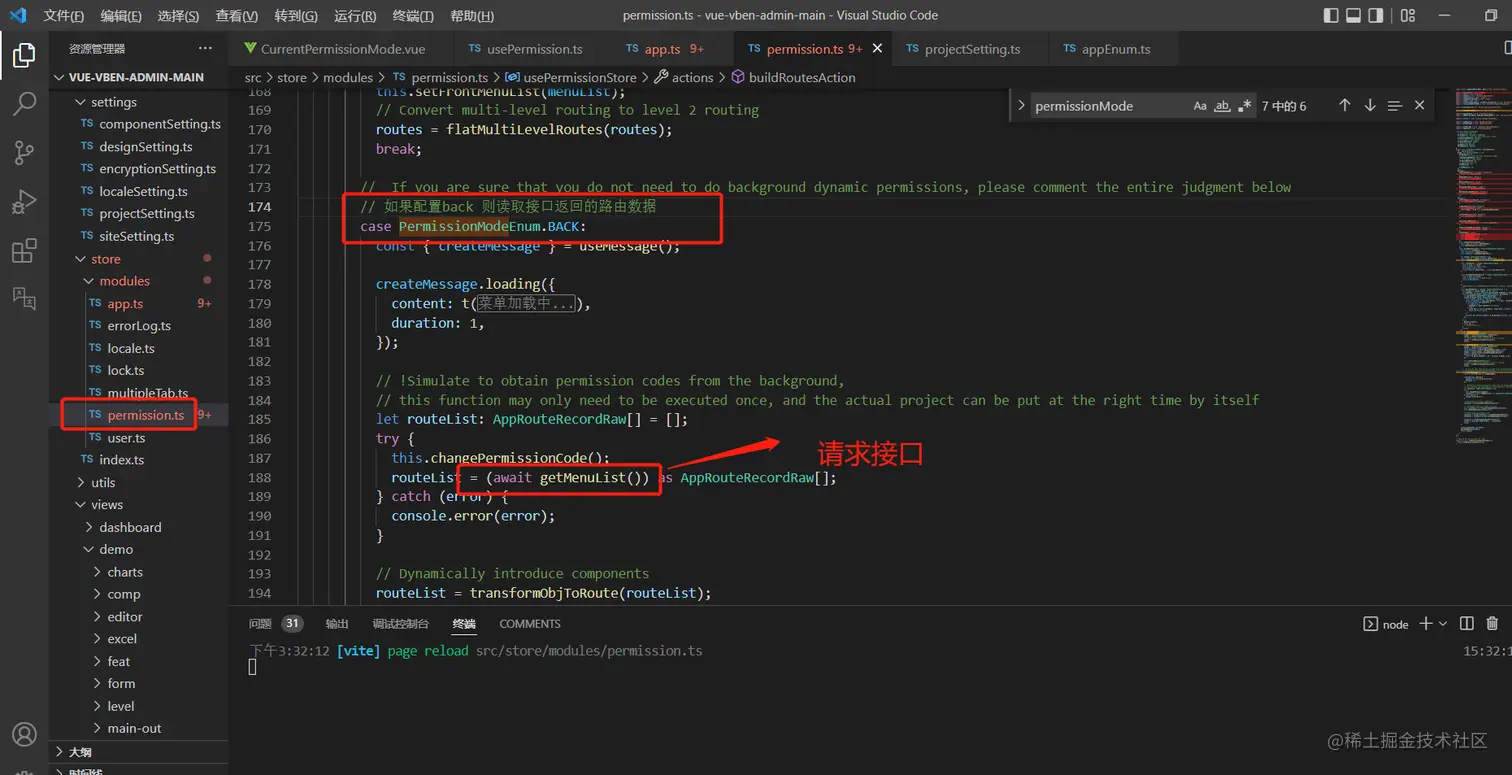Go to next find match
Screen dimensions: 1512x775
click(1370, 105)
